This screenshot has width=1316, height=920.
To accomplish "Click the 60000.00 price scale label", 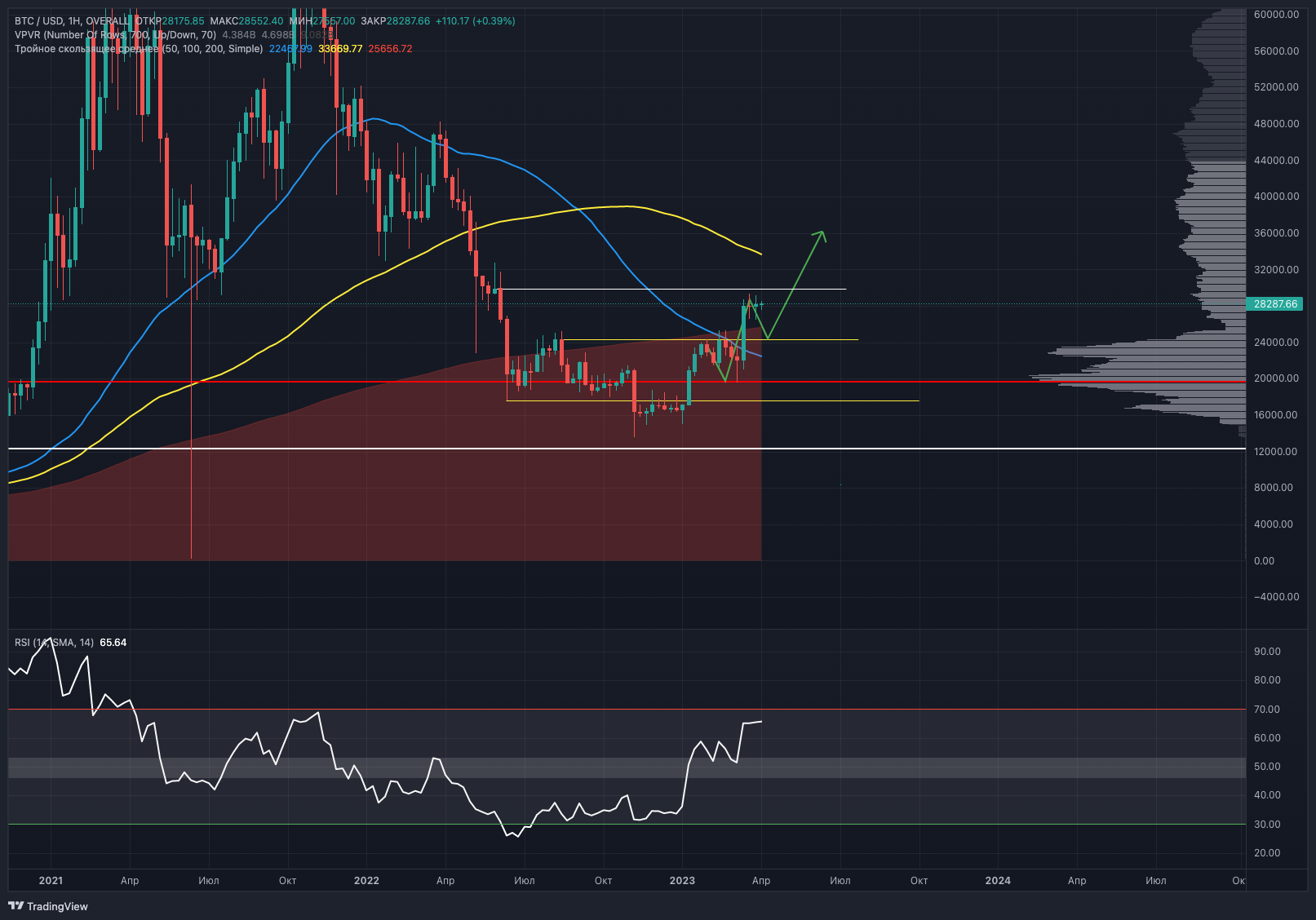I will 1276,15.
